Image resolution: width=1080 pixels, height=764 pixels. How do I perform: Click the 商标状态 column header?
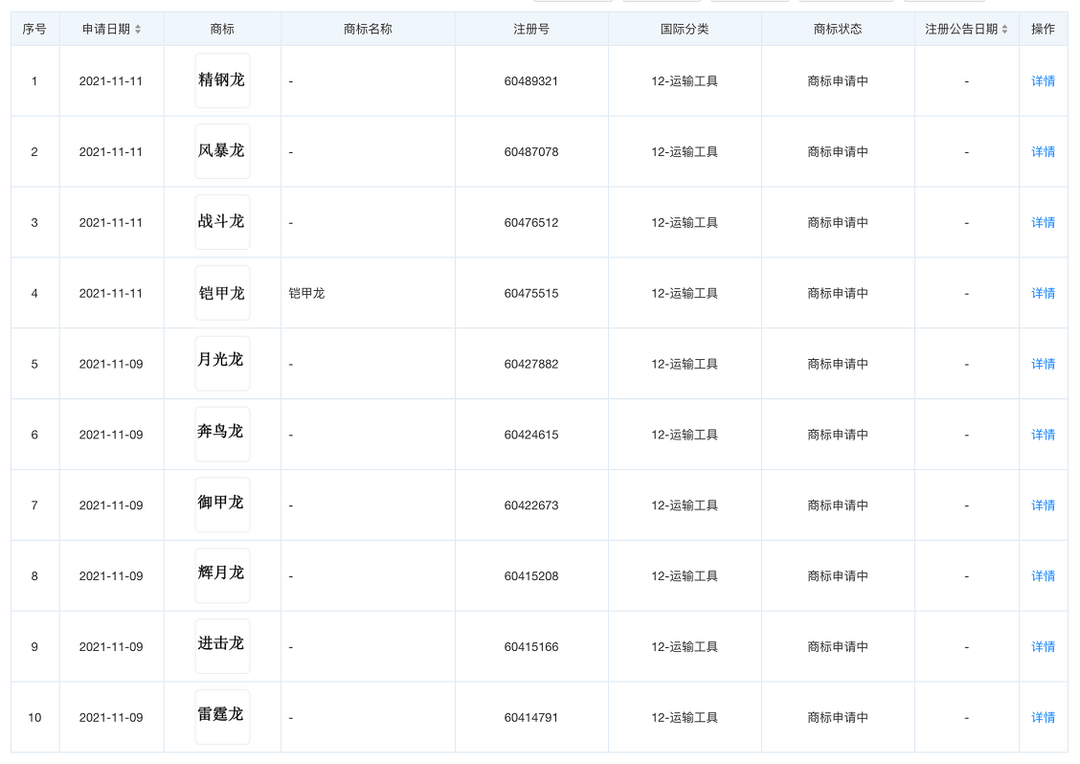click(x=838, y=29)
